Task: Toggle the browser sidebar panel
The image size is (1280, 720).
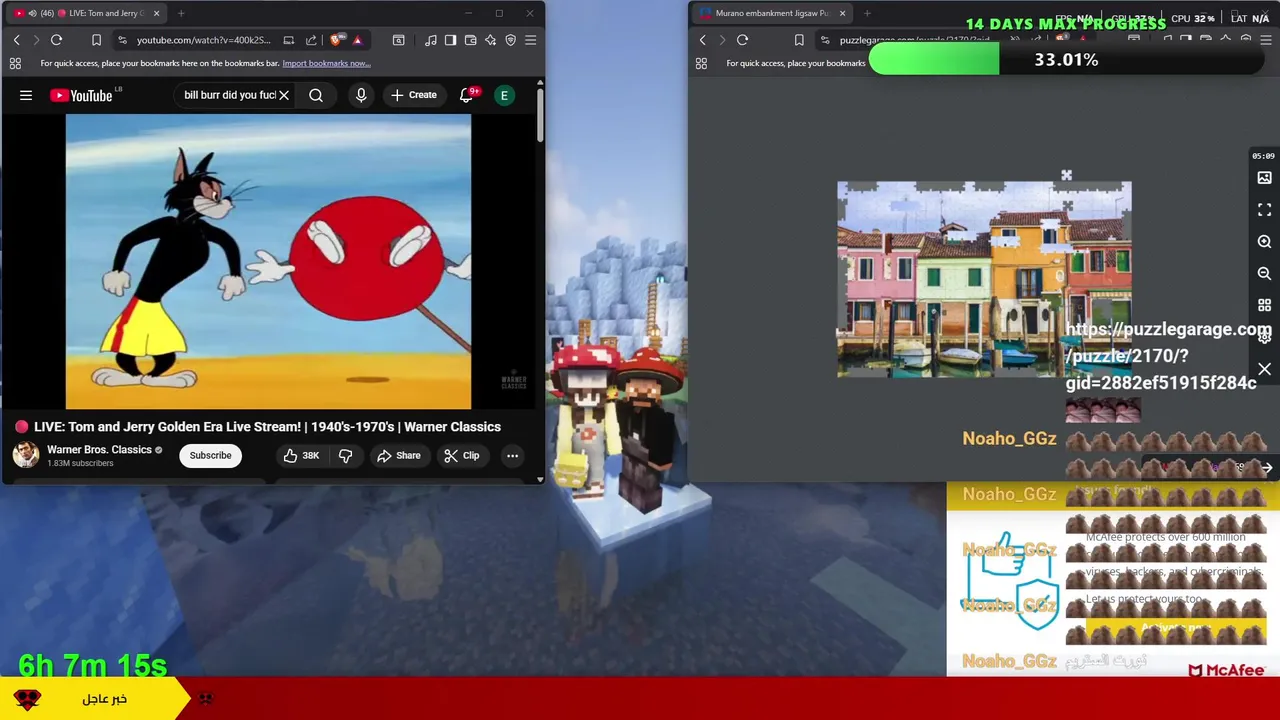Action: pos(450,40)
